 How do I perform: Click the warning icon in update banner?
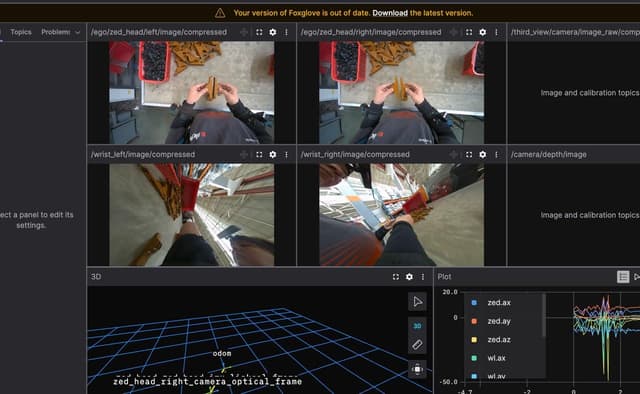tap(220, 13)
